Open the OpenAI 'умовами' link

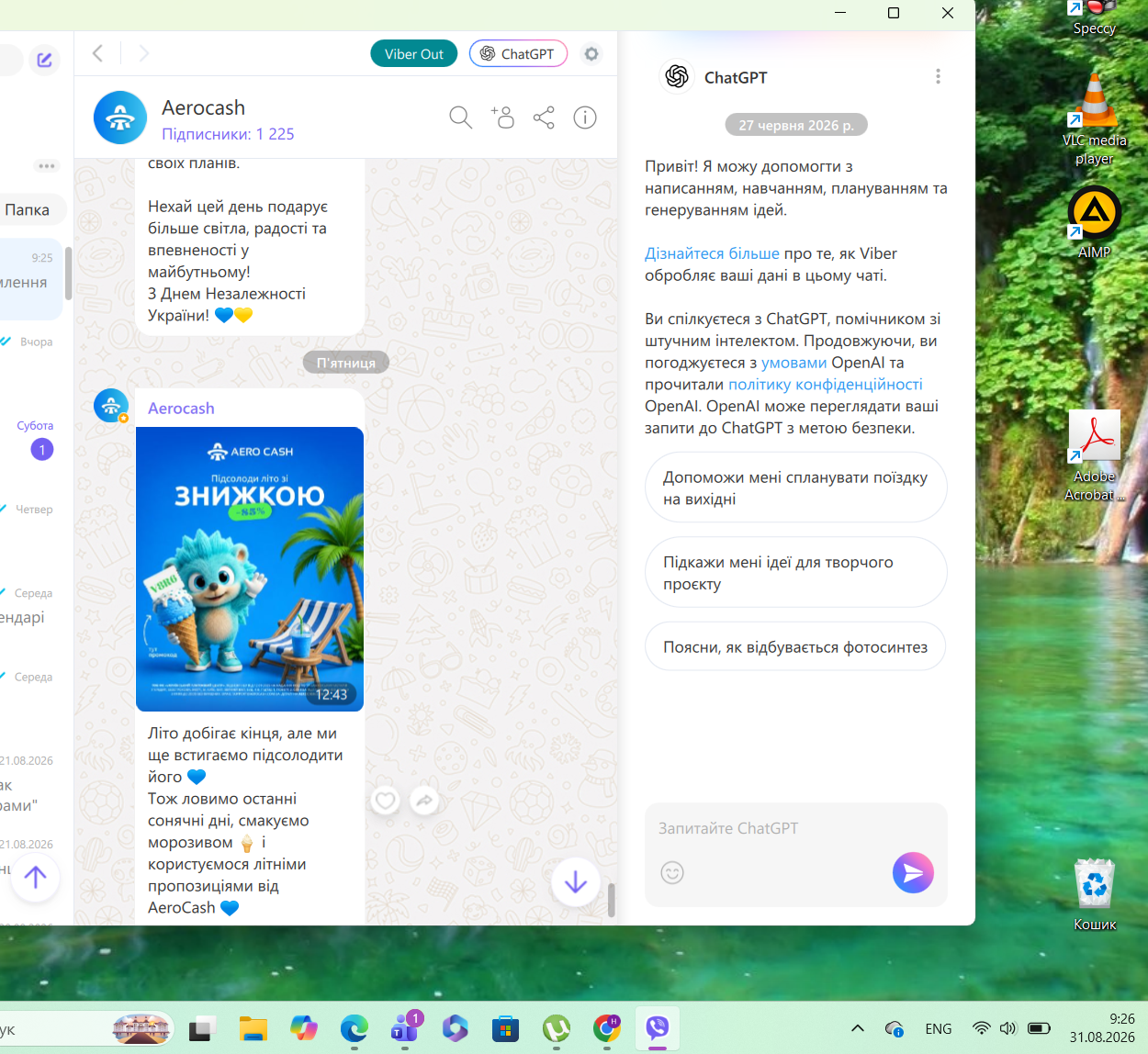pyautogui.click(x=793, y=363)
